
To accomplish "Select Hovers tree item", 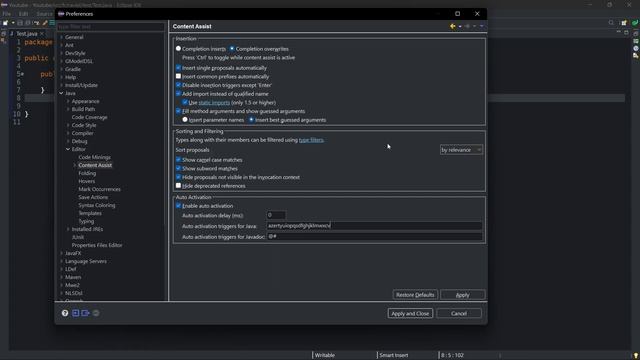I will [x=87, y=181].
